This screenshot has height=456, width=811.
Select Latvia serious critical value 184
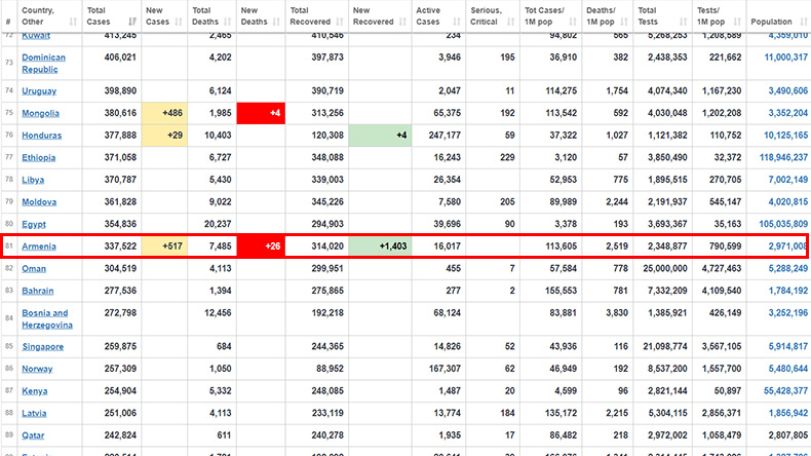[x=507, y=413]
